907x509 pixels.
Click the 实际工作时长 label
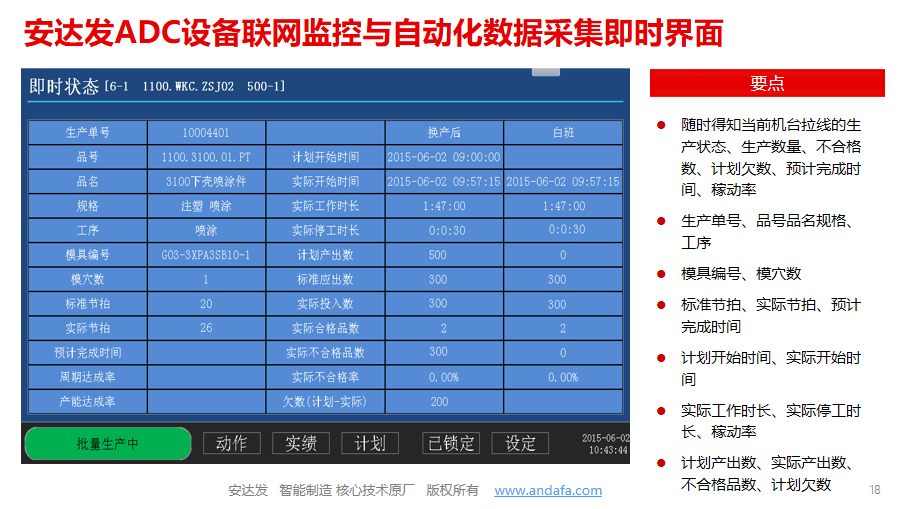(325, 206)
